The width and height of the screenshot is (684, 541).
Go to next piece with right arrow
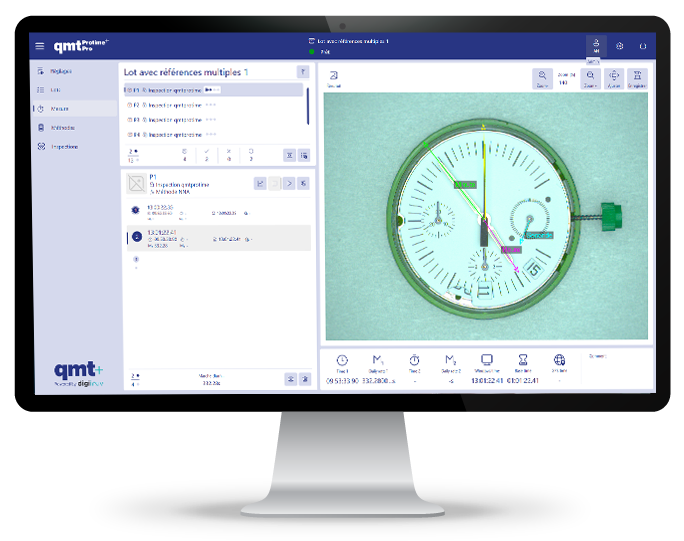pyautogui.click(x=289, y=183)
